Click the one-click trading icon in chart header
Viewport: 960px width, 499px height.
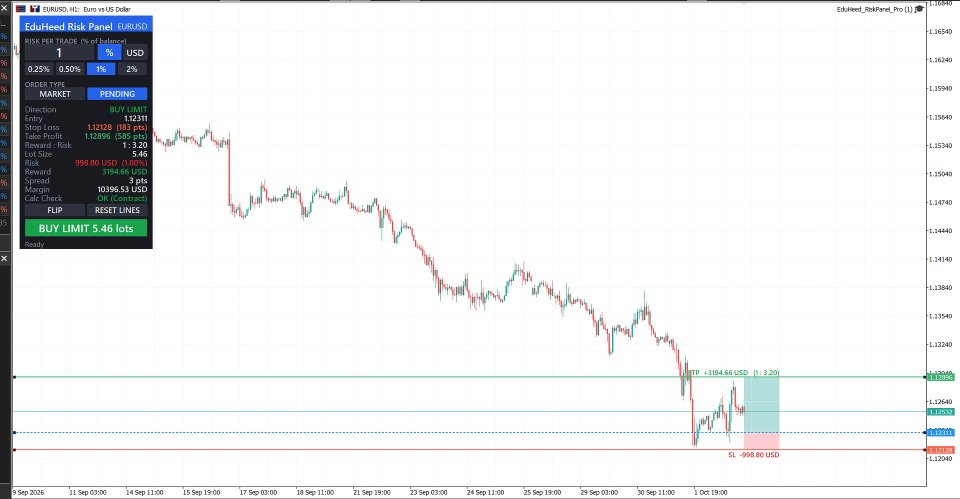pos(35,9)
